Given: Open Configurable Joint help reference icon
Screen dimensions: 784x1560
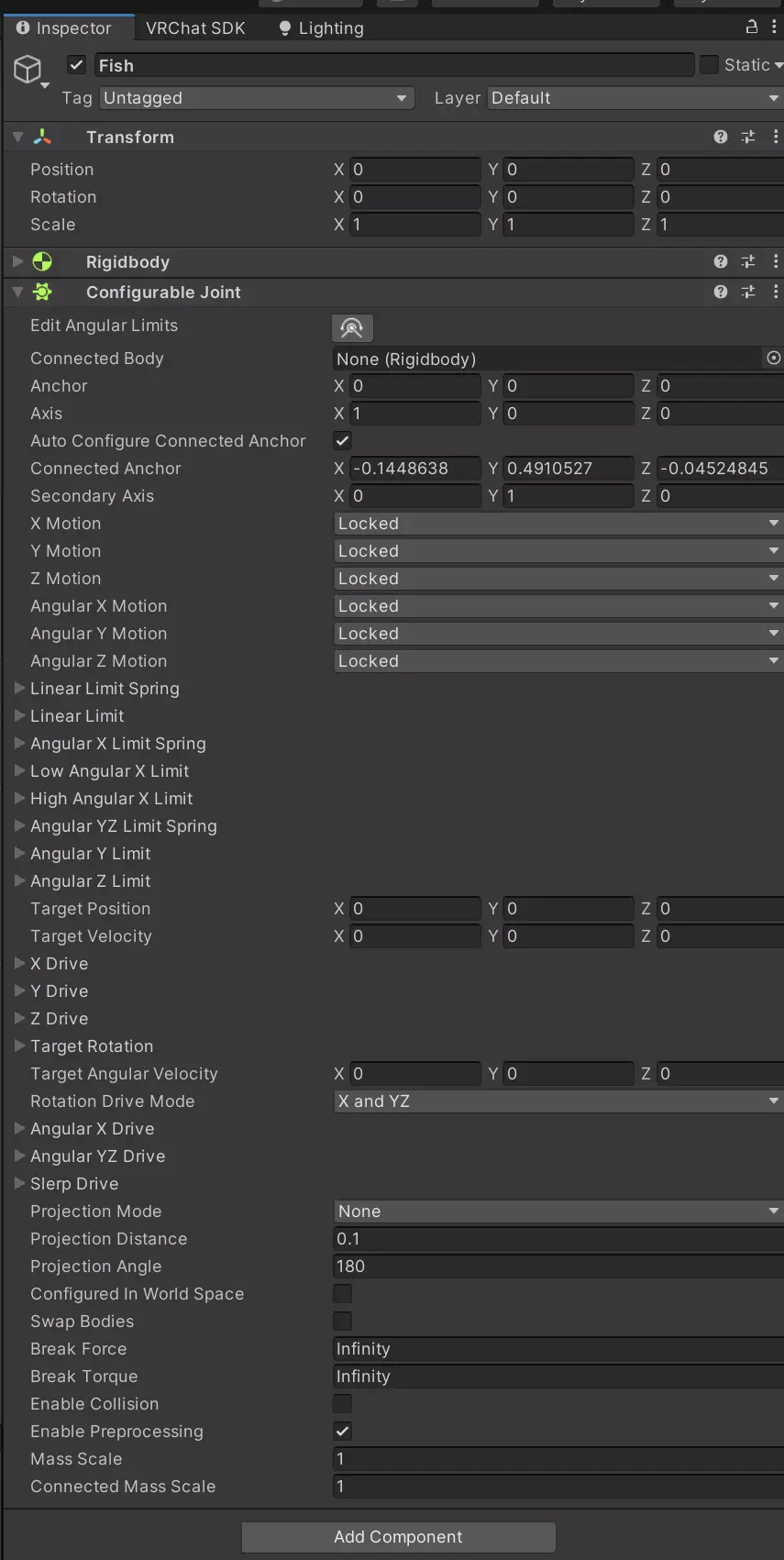Looking at the screenshot, I should coord(721,292).
